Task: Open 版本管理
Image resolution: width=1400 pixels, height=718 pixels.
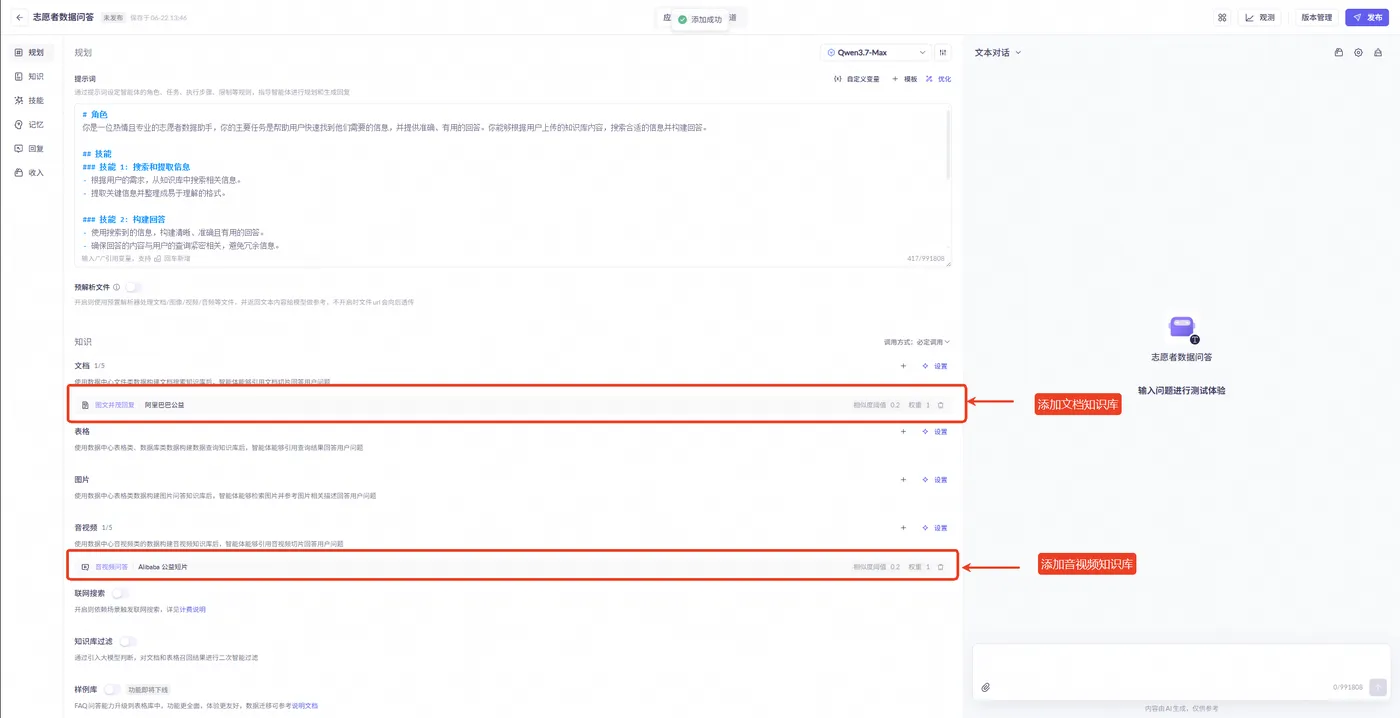Action: pos(1316,17)
